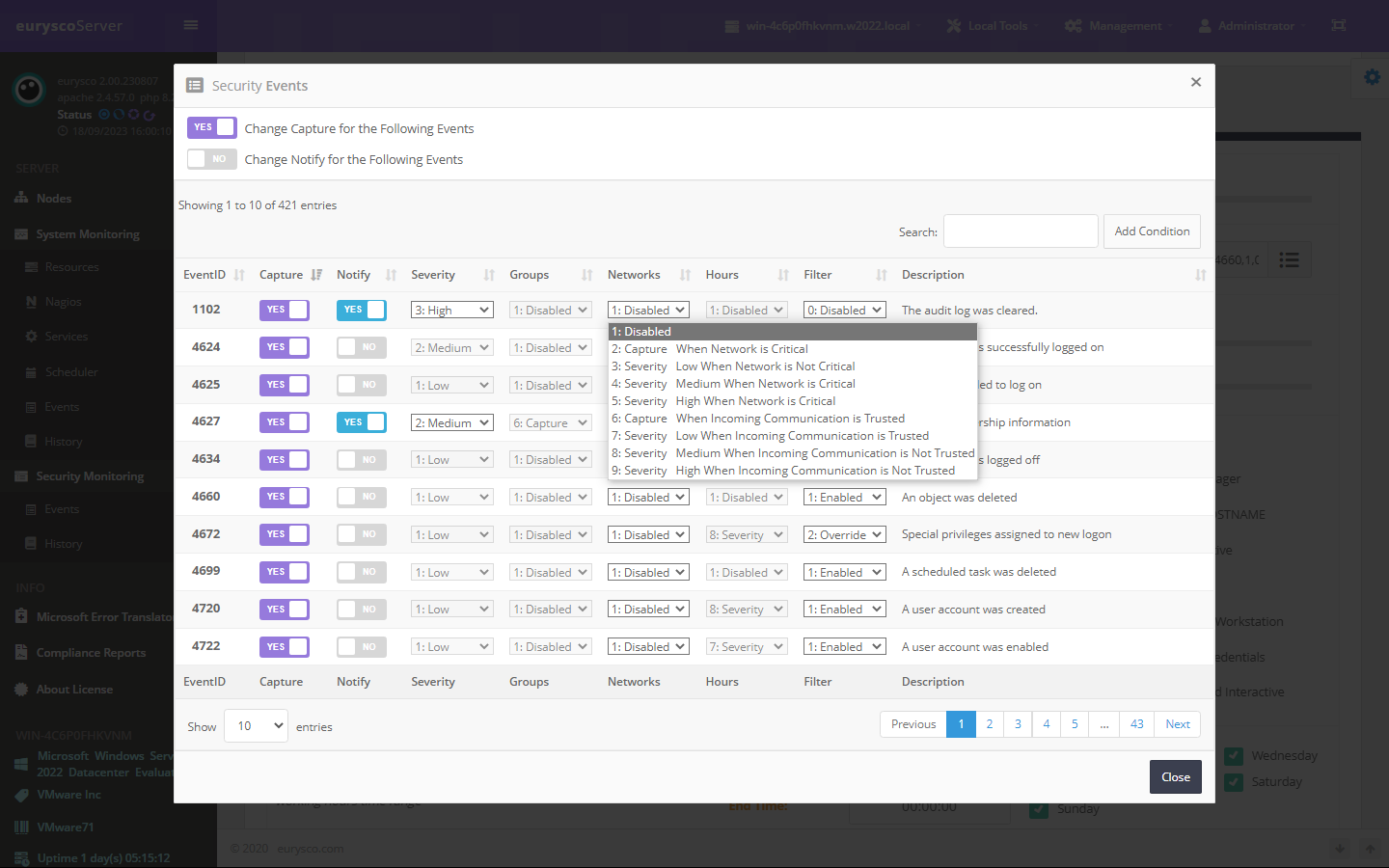Sort by Networks column icon
The height and width of the screenshot is (868, 1389).
coord(685,275)
